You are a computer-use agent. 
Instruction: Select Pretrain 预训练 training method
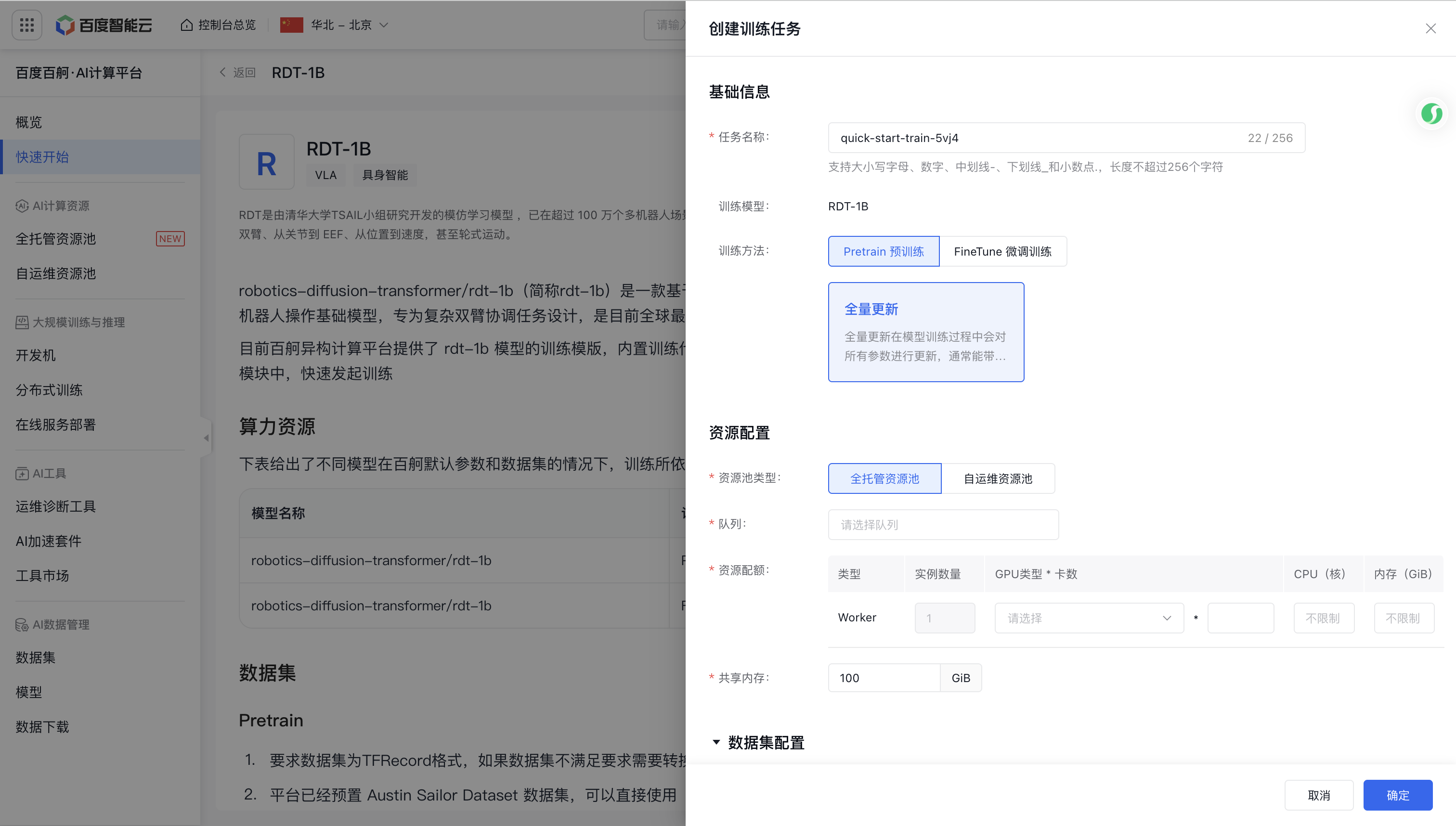[x=884, y=251]
